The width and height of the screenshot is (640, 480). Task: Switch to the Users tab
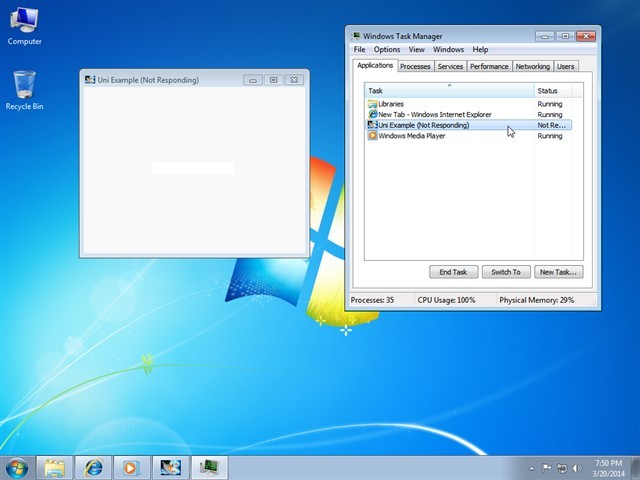(x=565, y=66)
